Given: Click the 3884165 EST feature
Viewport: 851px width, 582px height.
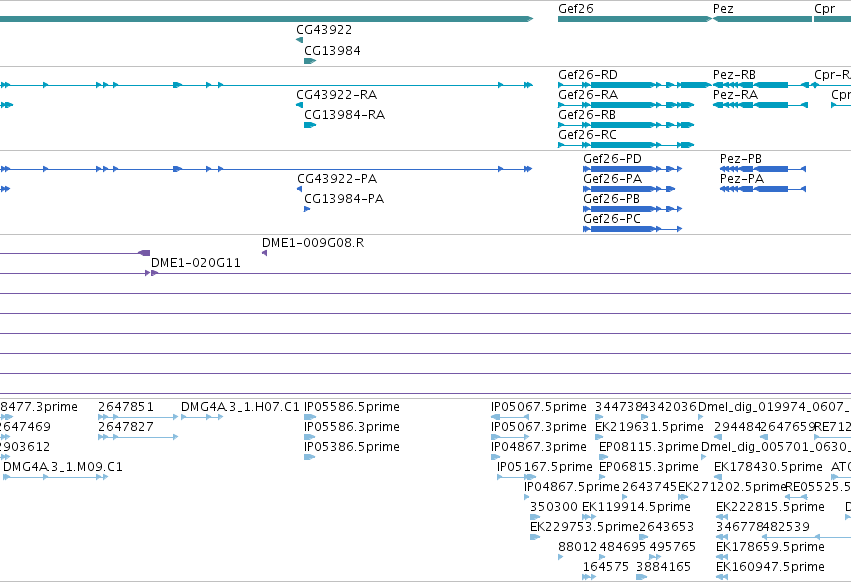Looking at the screenshot, I should click(642, 577).
